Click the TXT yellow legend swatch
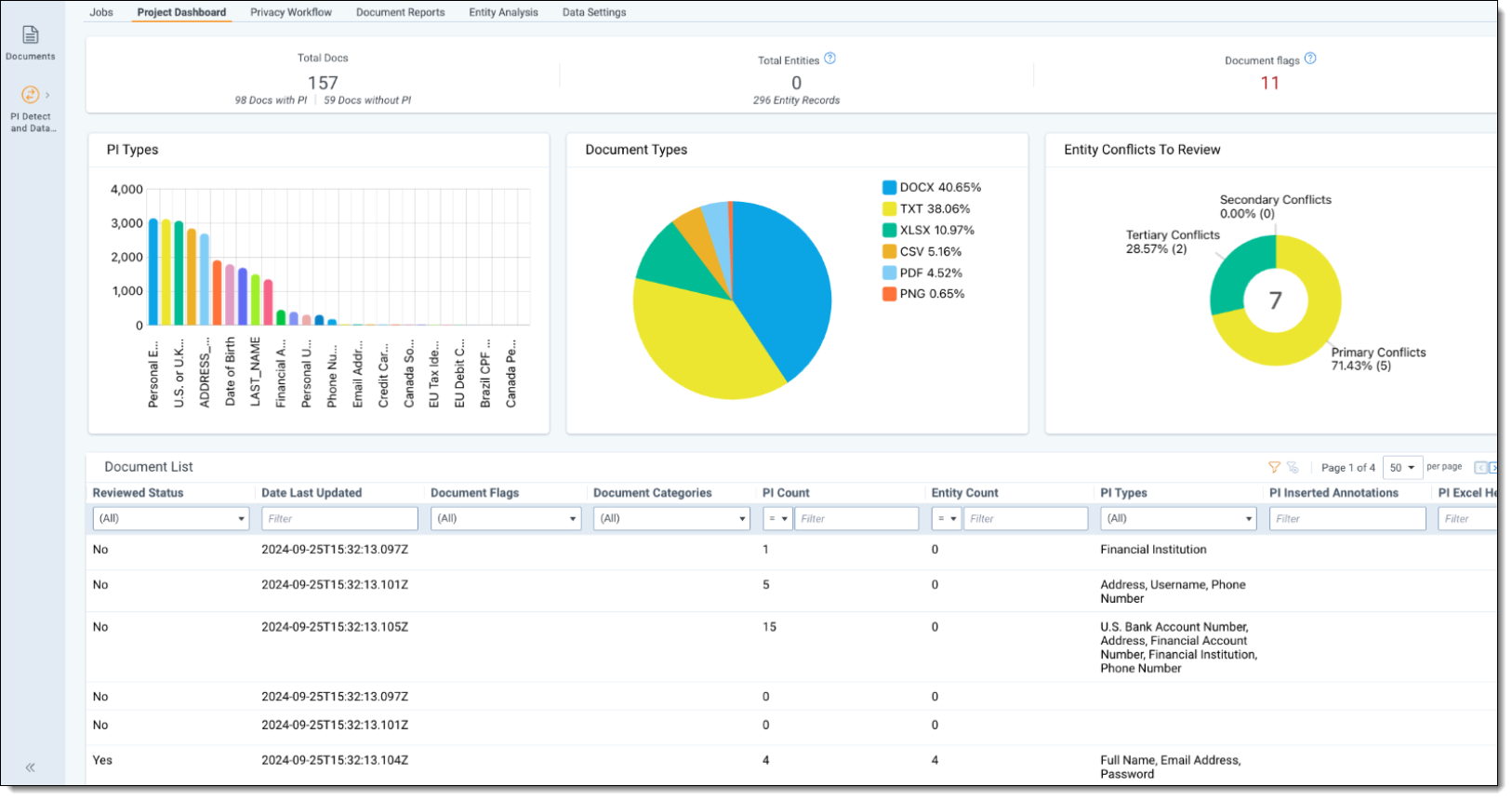 (890, 209)
